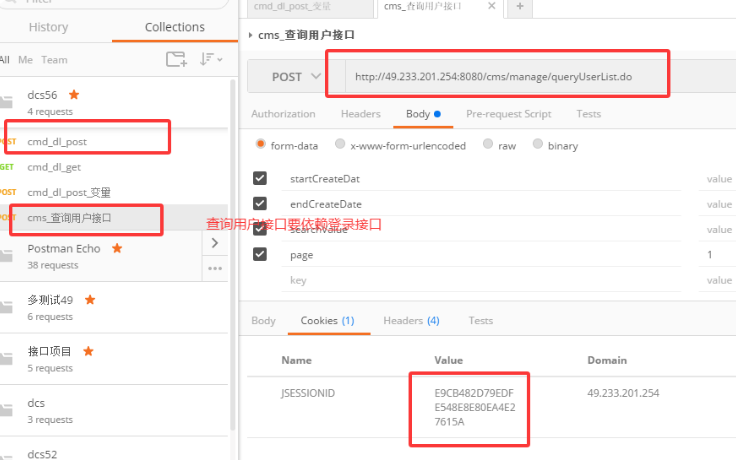Screen dimensions: 736x460
Task: Edit the endCreateDate key field
Action: (x=481, y=204)
